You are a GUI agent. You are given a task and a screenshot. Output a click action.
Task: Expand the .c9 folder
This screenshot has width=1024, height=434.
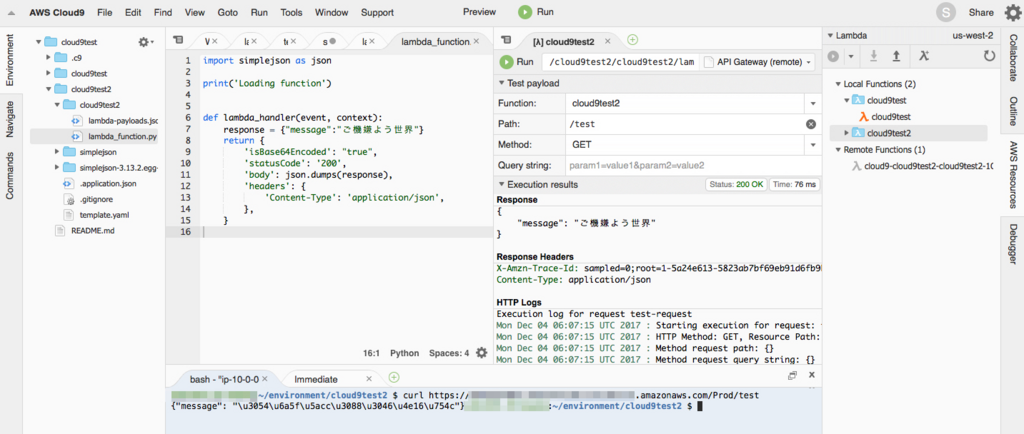click(x=48, y=57)
